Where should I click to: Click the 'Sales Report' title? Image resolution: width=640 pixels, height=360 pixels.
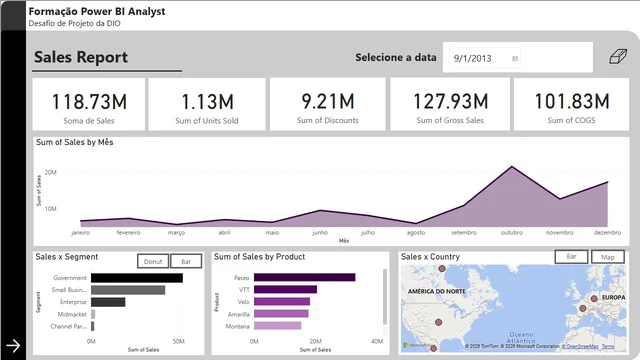(81, 57)
